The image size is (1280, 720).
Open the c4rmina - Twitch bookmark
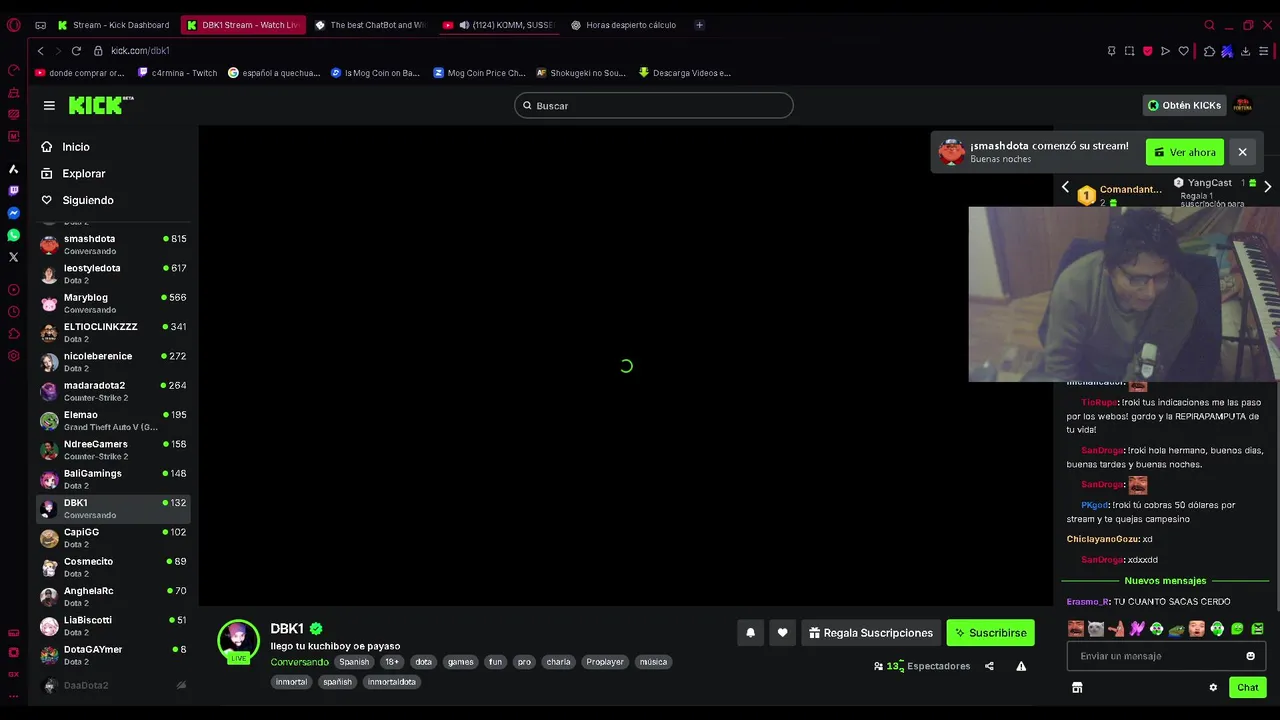(177, 73)
